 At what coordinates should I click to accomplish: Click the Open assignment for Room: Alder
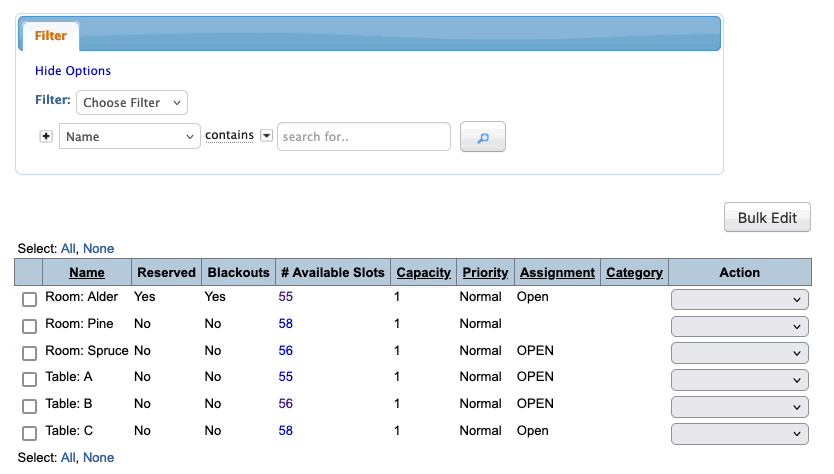[x=532, y=297]
